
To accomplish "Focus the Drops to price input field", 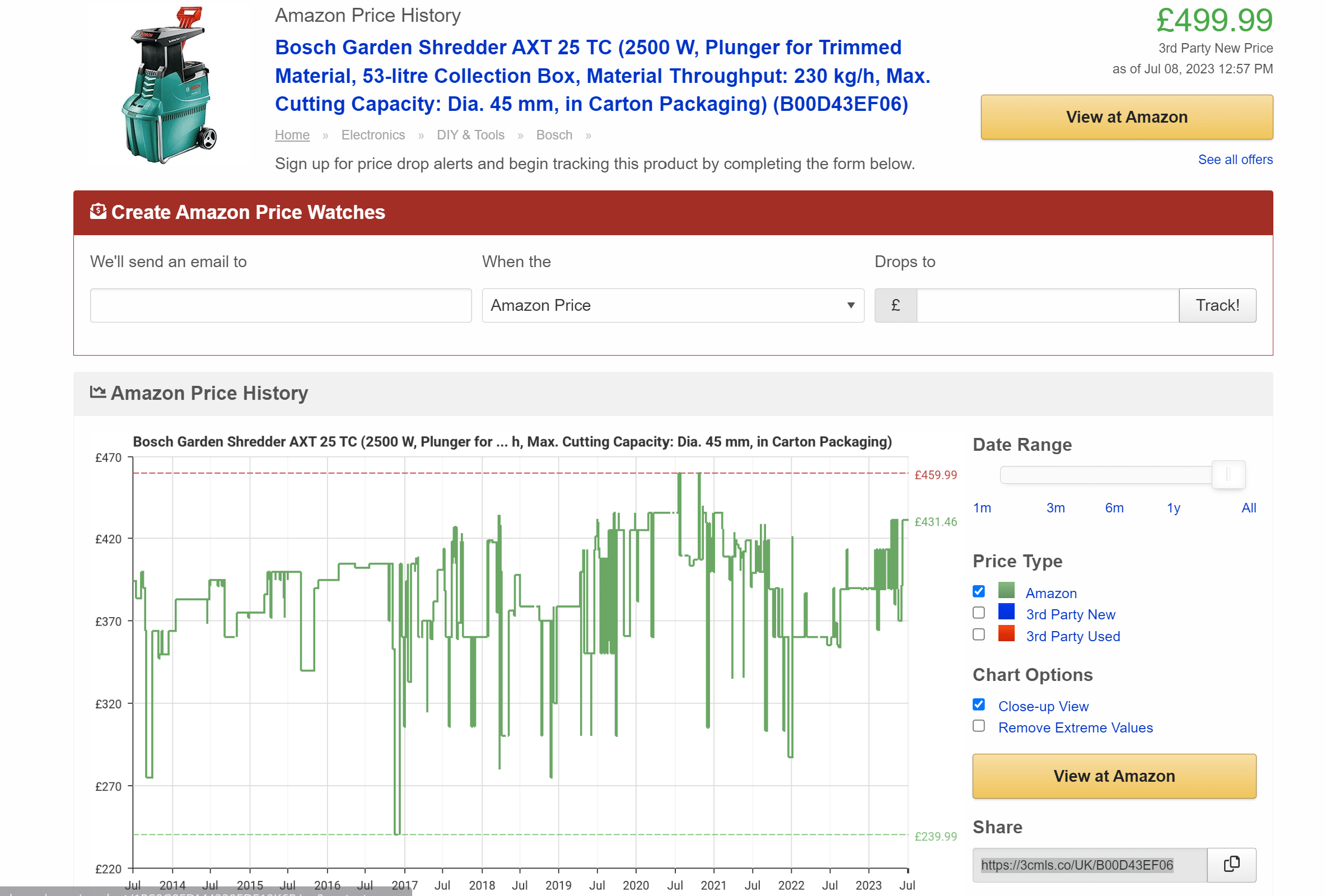I will (1048, 305).
